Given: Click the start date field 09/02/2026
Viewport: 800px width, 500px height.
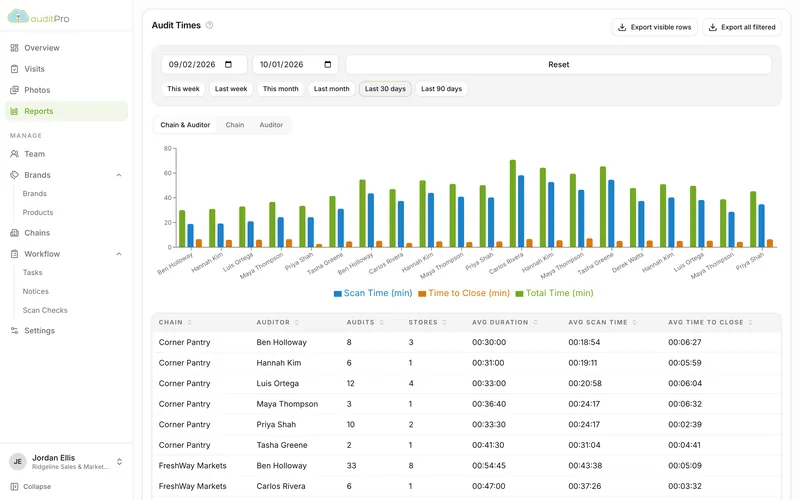Looking at the screenshot, I should point(204,64).
